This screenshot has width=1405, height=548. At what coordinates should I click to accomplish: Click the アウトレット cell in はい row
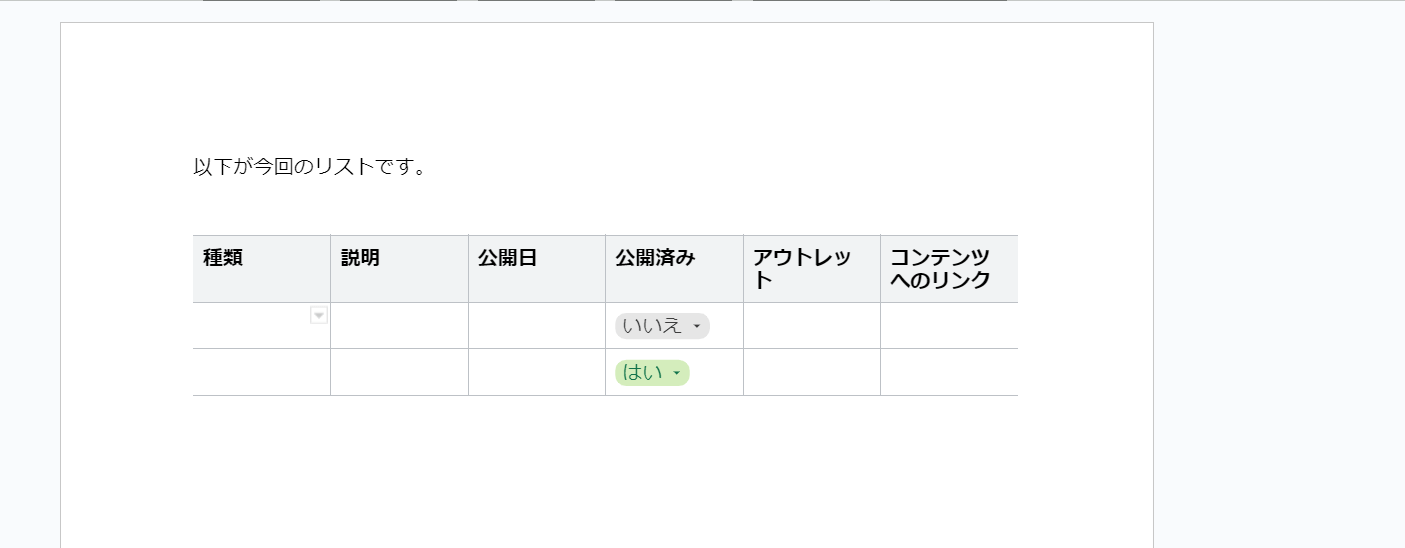pyautogui.click(x=811, y=373)
